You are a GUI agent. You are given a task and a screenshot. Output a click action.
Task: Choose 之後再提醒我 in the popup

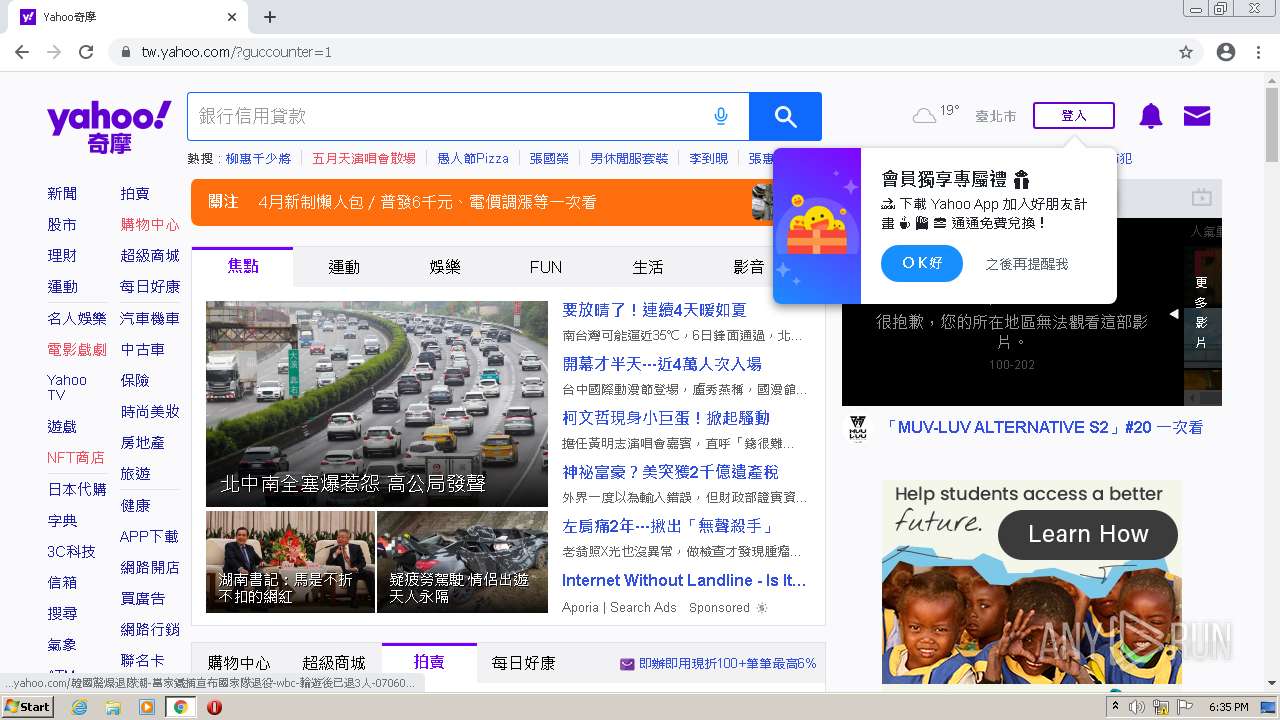pos(1027,264)
